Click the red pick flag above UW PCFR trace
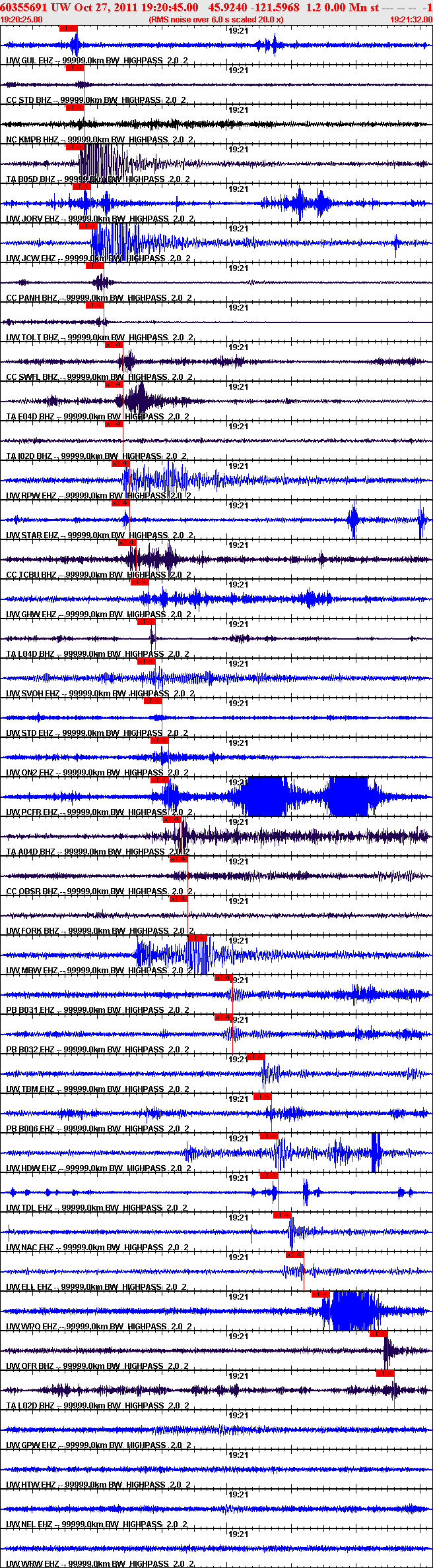The width and height of the screenshot is (433, 1568). pos(160,780)
